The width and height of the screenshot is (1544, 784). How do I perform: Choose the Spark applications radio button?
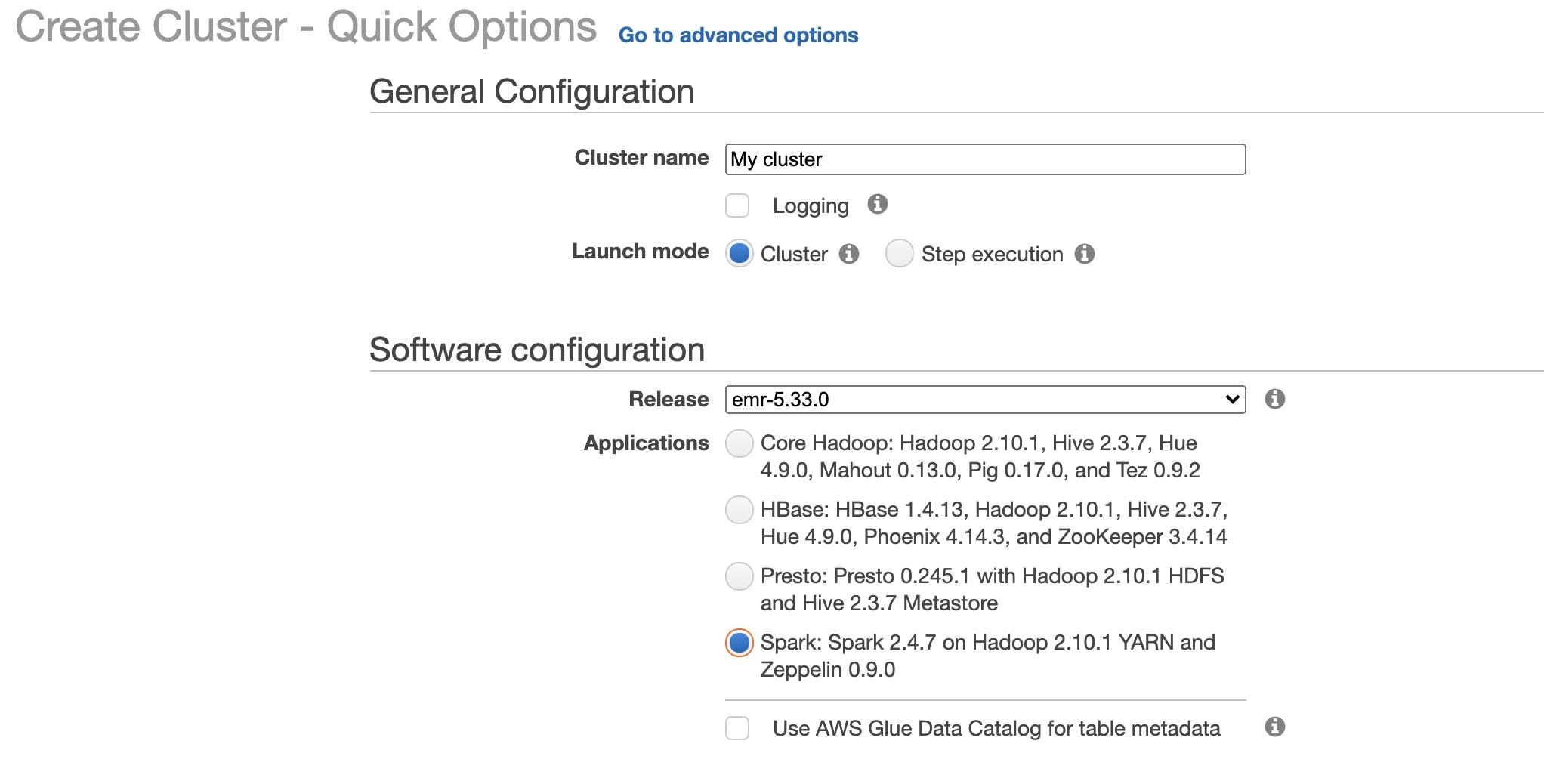740,643
